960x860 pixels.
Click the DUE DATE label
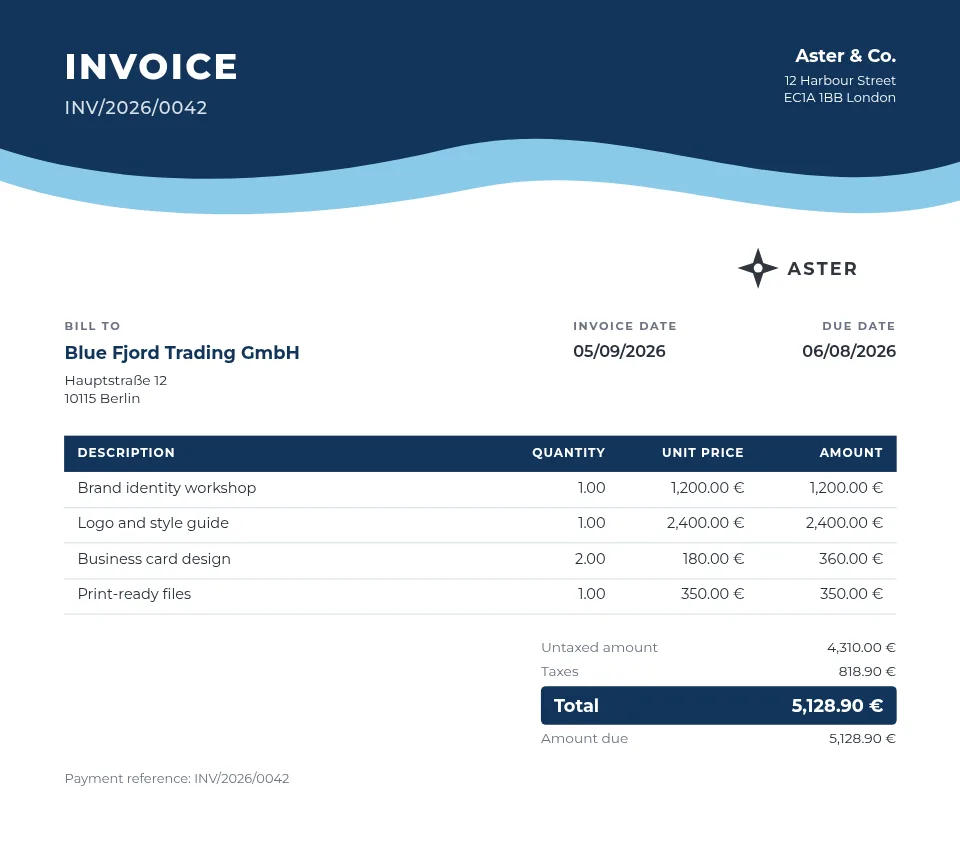tap(859, 326)
